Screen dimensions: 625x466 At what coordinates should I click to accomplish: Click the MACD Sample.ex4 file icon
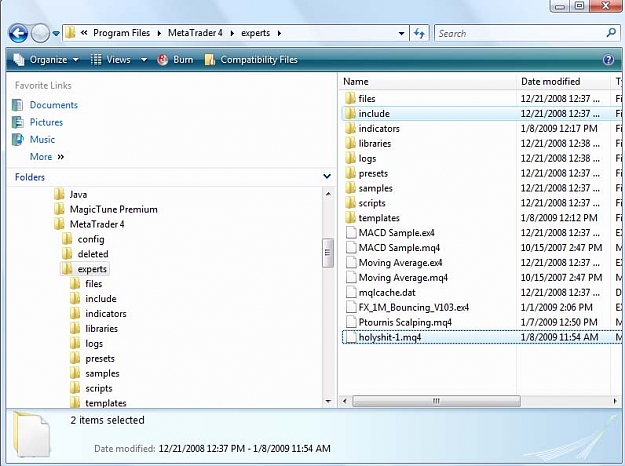point(351,232)
